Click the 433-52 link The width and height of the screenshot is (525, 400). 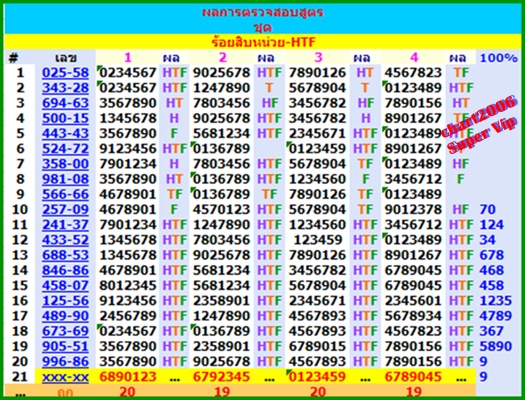click(x=65, y=240)
